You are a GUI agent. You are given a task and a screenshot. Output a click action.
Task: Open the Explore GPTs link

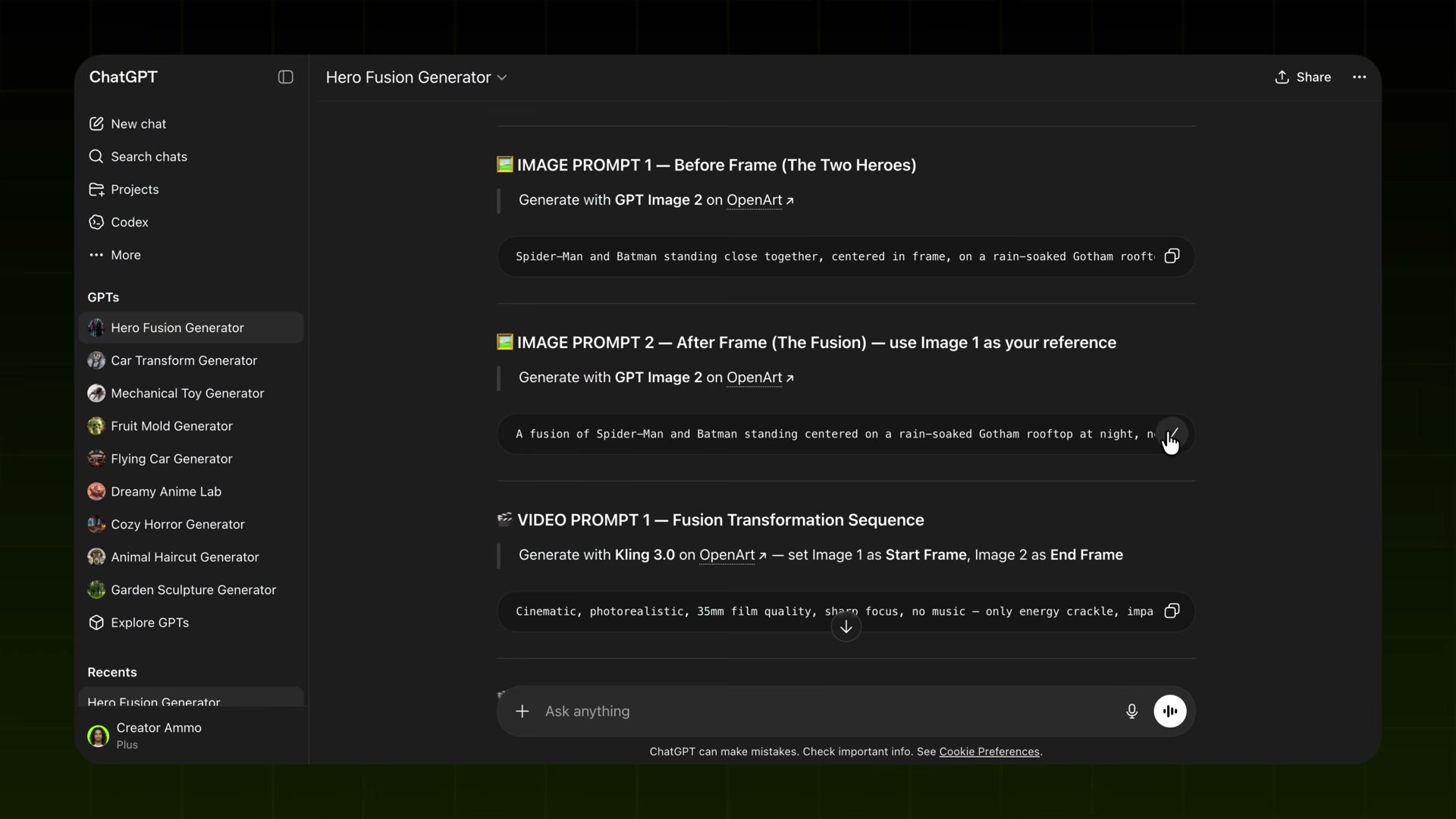(x=191, y=623)
